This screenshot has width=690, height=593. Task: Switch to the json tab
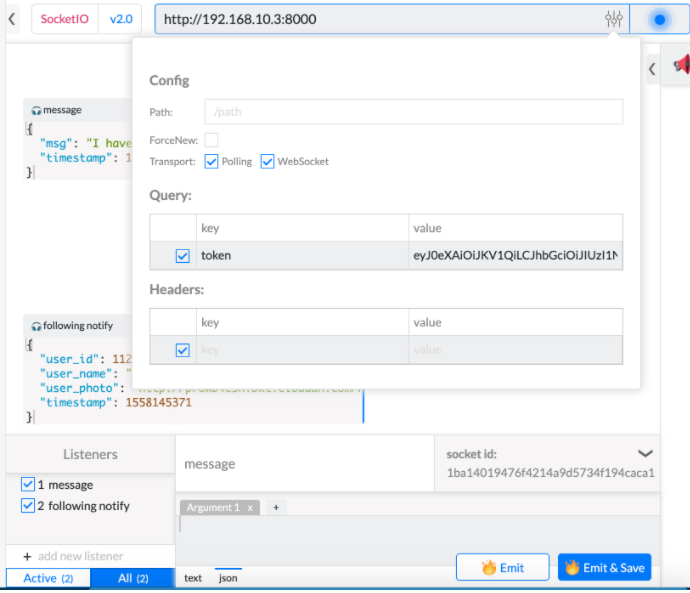tap(228, 578)
